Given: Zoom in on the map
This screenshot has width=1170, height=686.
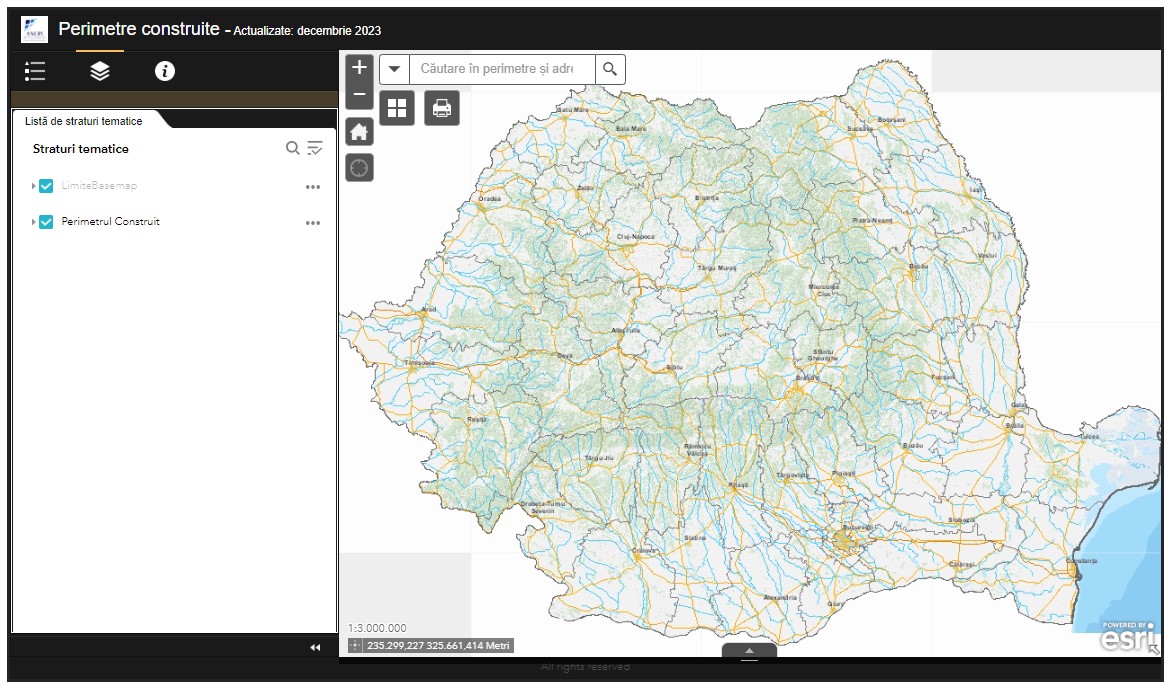Looking at the screenshot, I should [360, 68].
